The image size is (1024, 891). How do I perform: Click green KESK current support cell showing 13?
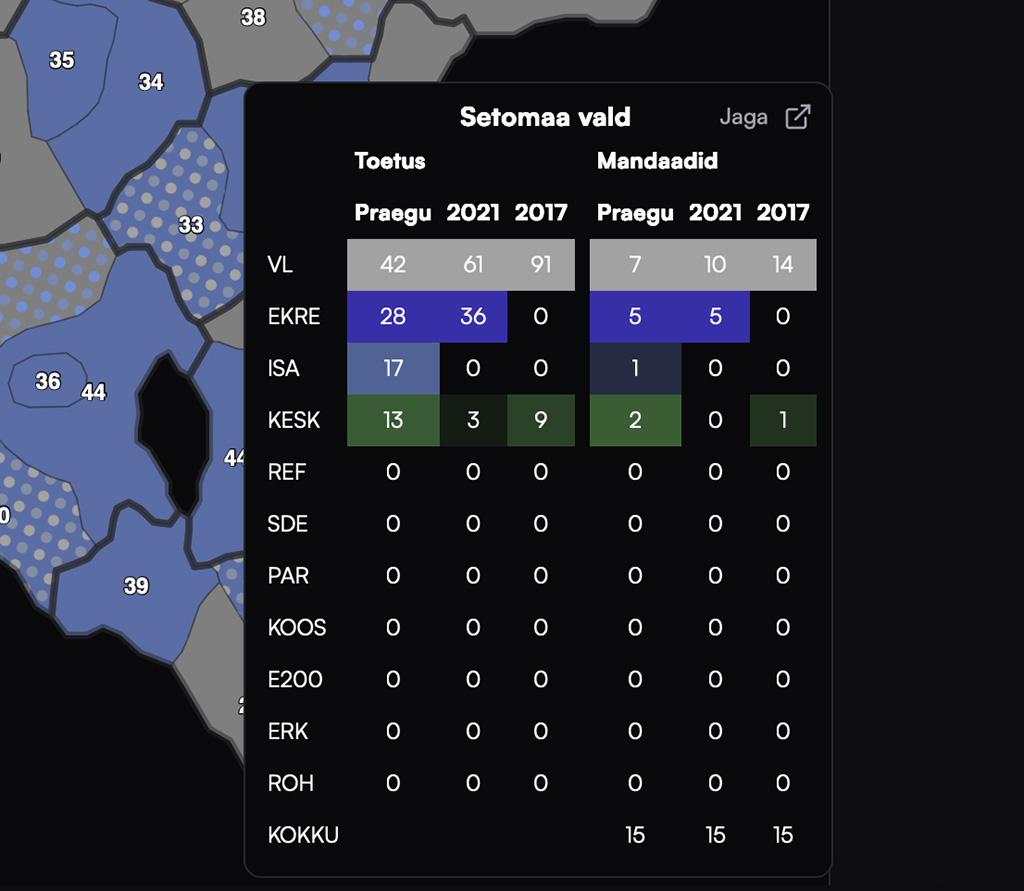click(x=393, y=421)
